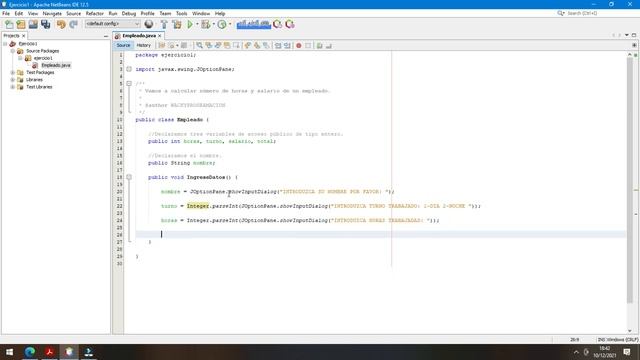Screen dimensions: 640x360
Task: Click the blue memory usage bar
Action: coord(253,24)
